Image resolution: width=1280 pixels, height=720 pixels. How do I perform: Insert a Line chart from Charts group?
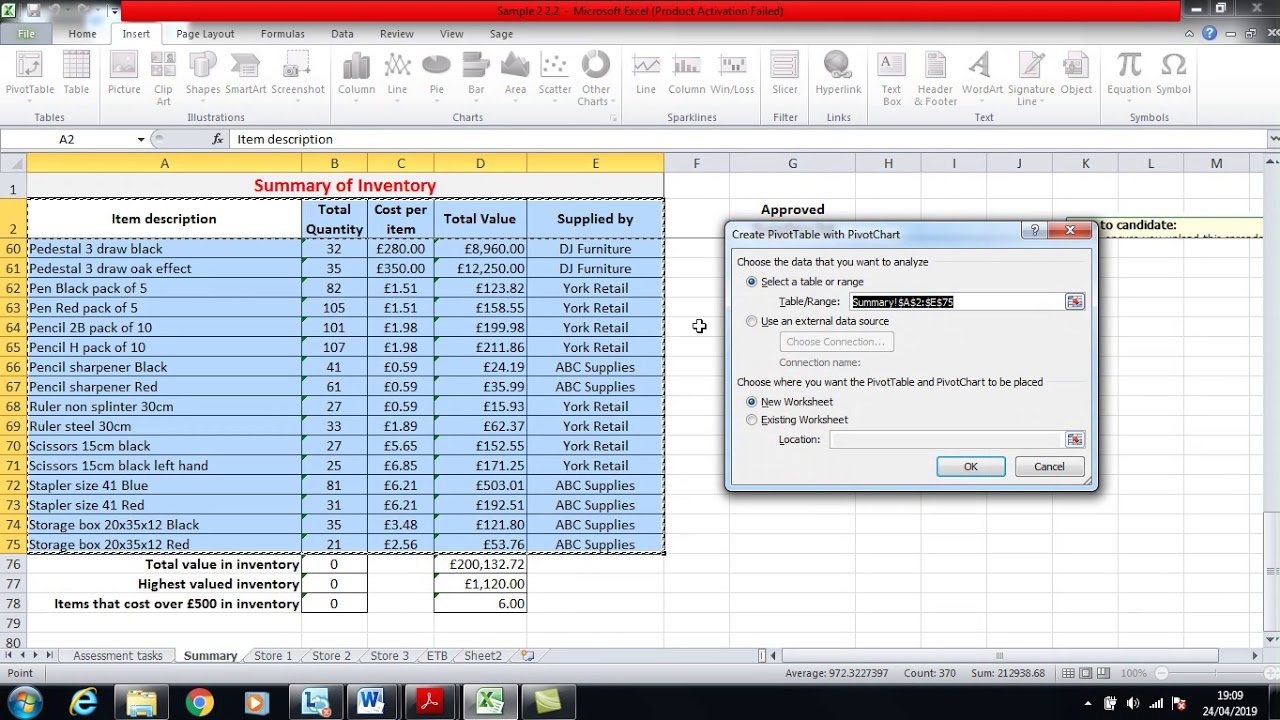(397, 78)
